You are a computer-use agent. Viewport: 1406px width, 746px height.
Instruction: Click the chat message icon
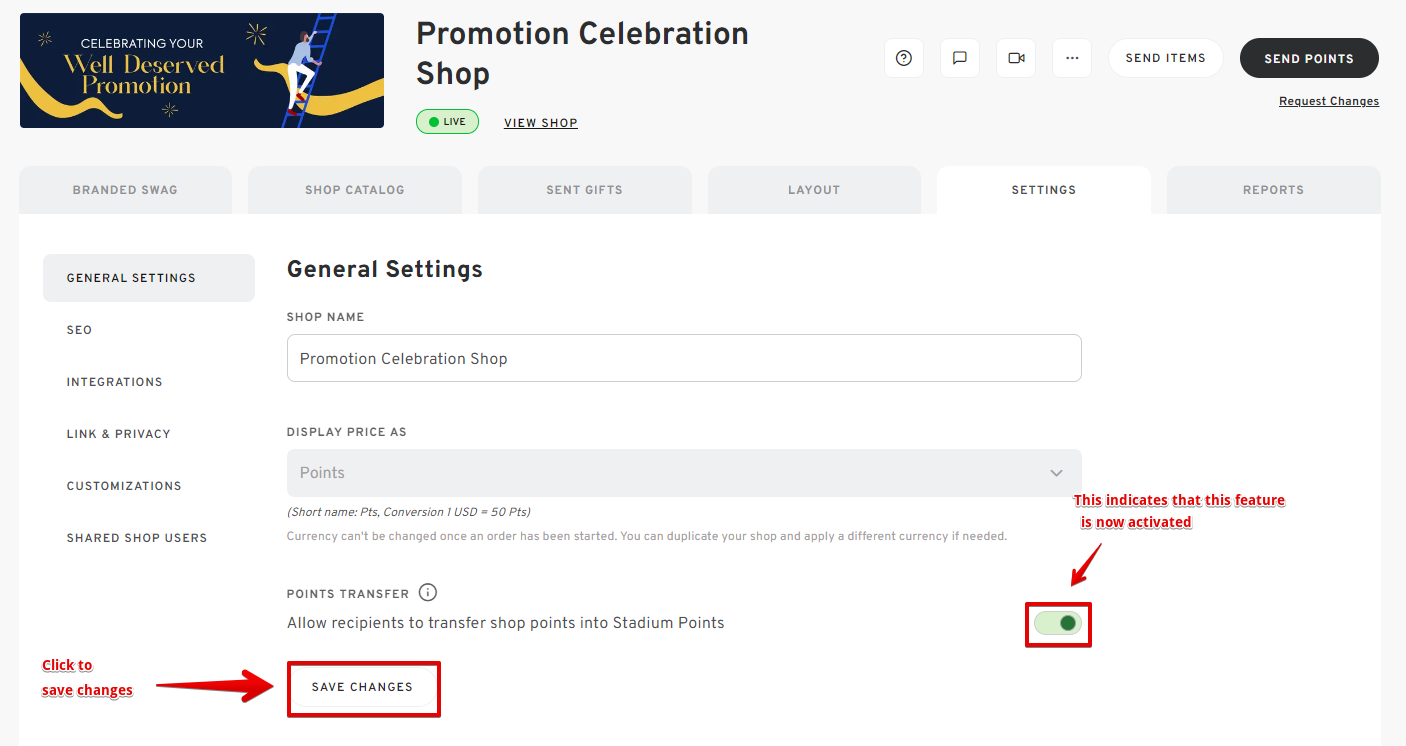[x=960, y=58]
